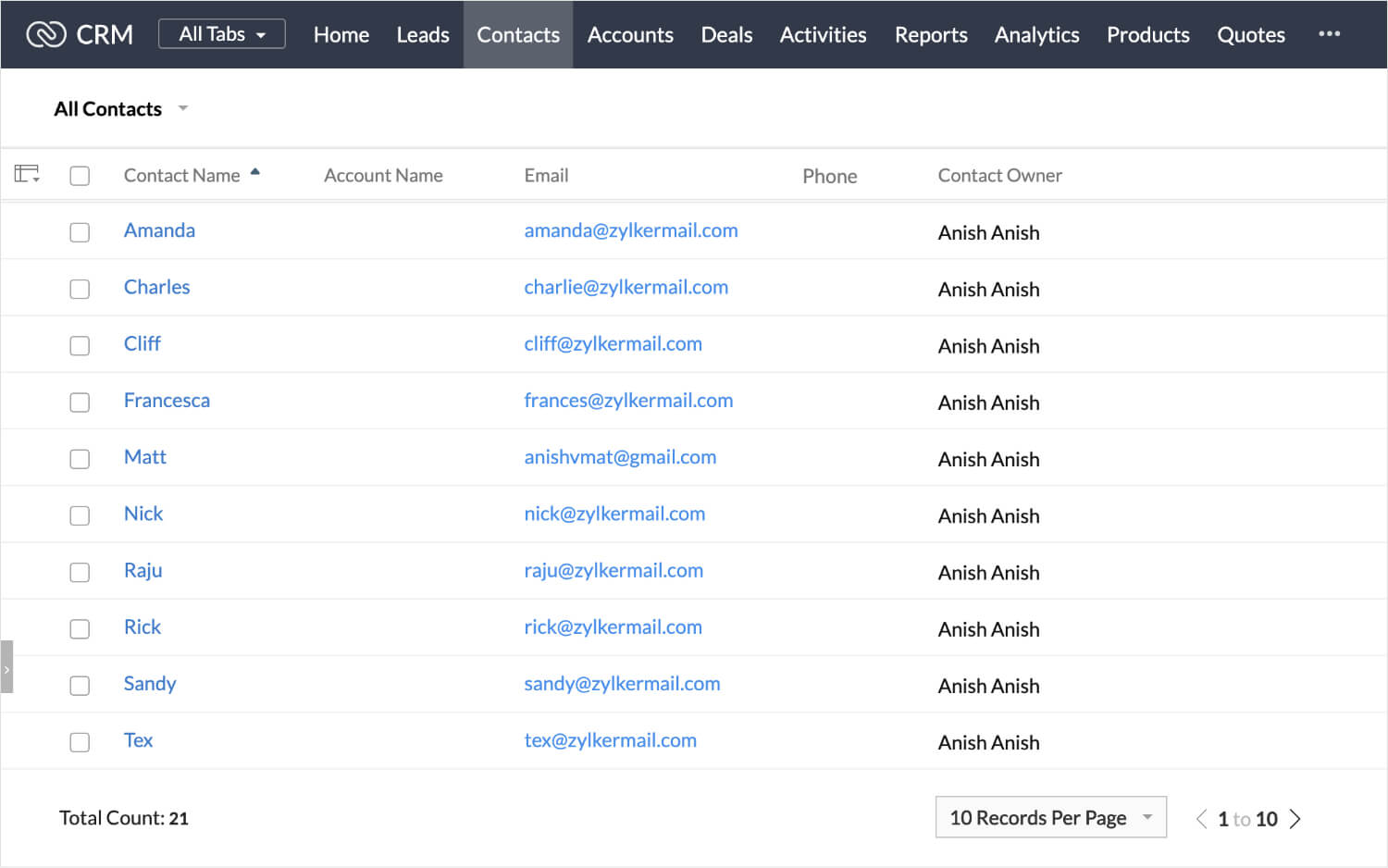Click the Email column header
Image resolution: width=1388 pixels, height=868 pixels.
546,176
